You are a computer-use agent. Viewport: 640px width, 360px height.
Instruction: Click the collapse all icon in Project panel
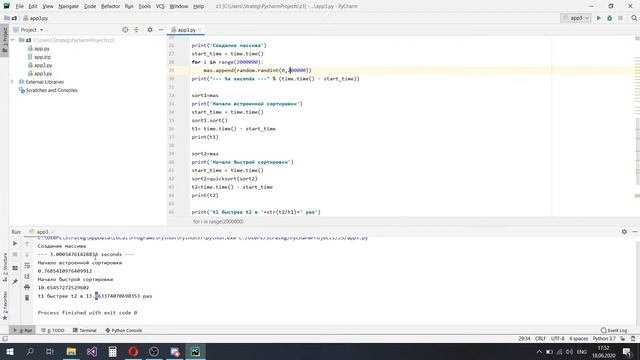136,30
